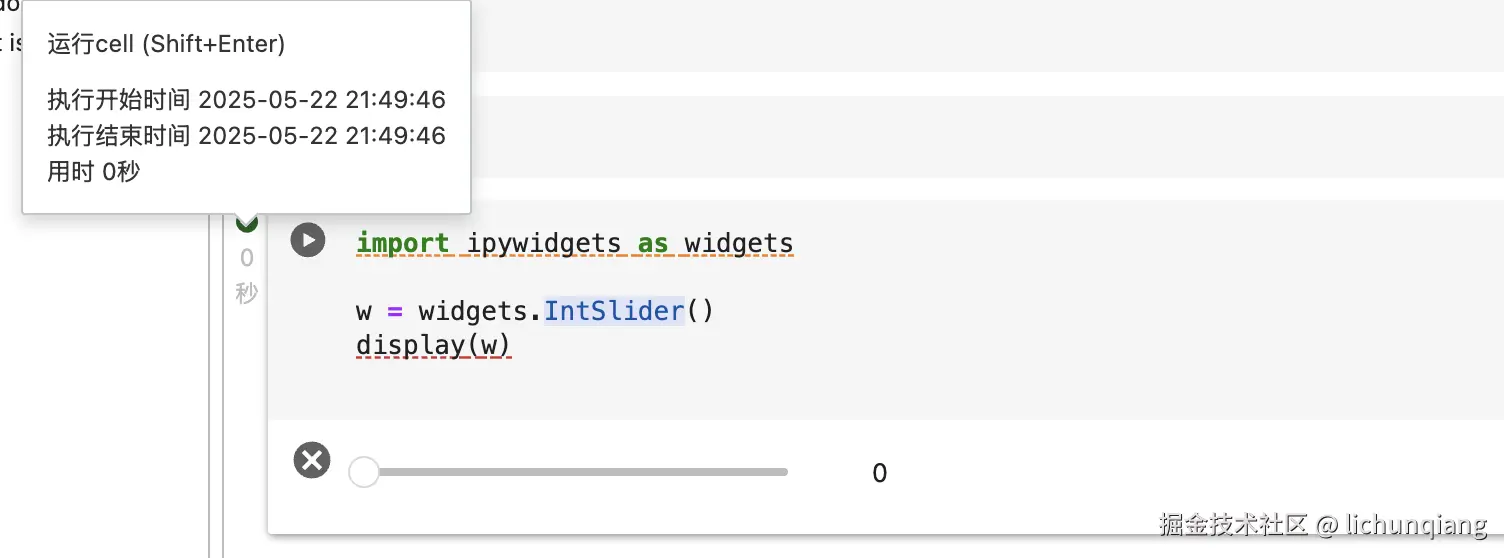Click the 'as' keyword in code

[x=653, y=243]
